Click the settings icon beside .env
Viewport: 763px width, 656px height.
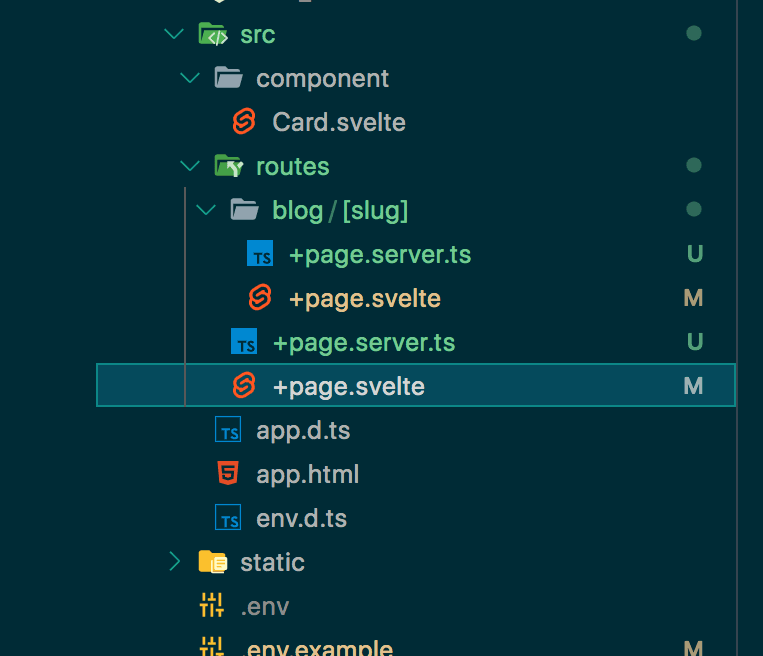click(x=212, y=605)
